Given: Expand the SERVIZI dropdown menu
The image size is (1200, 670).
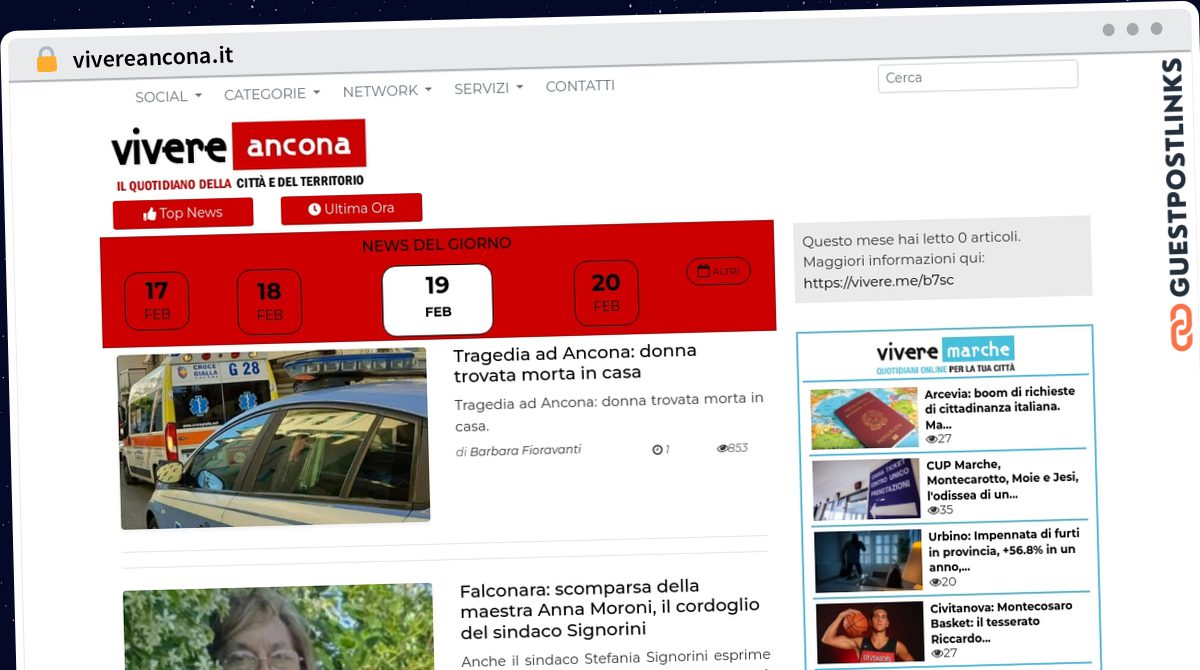Looking at the screenshot, I should [488, 88].
